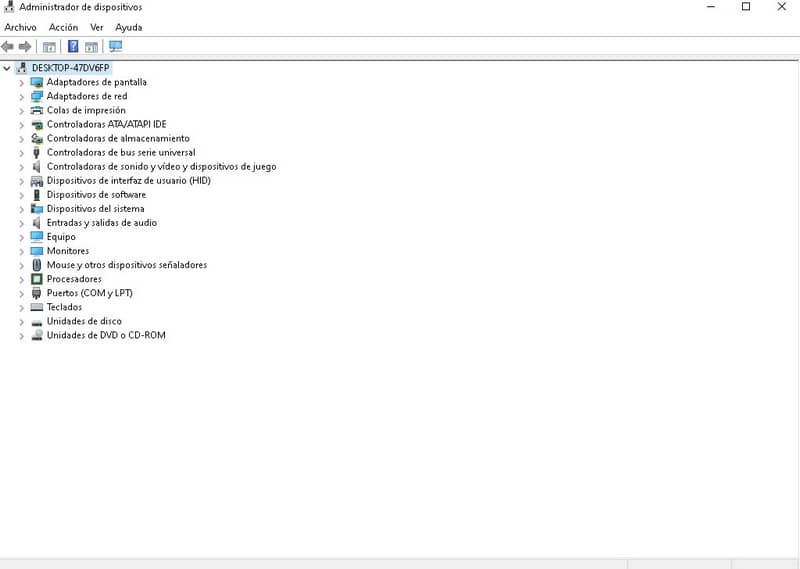Click the Controladoras de almacenamiento icon

[37, 138]
